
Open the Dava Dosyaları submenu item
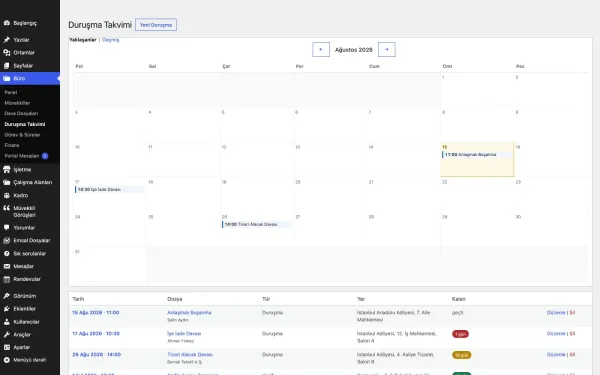21,113
